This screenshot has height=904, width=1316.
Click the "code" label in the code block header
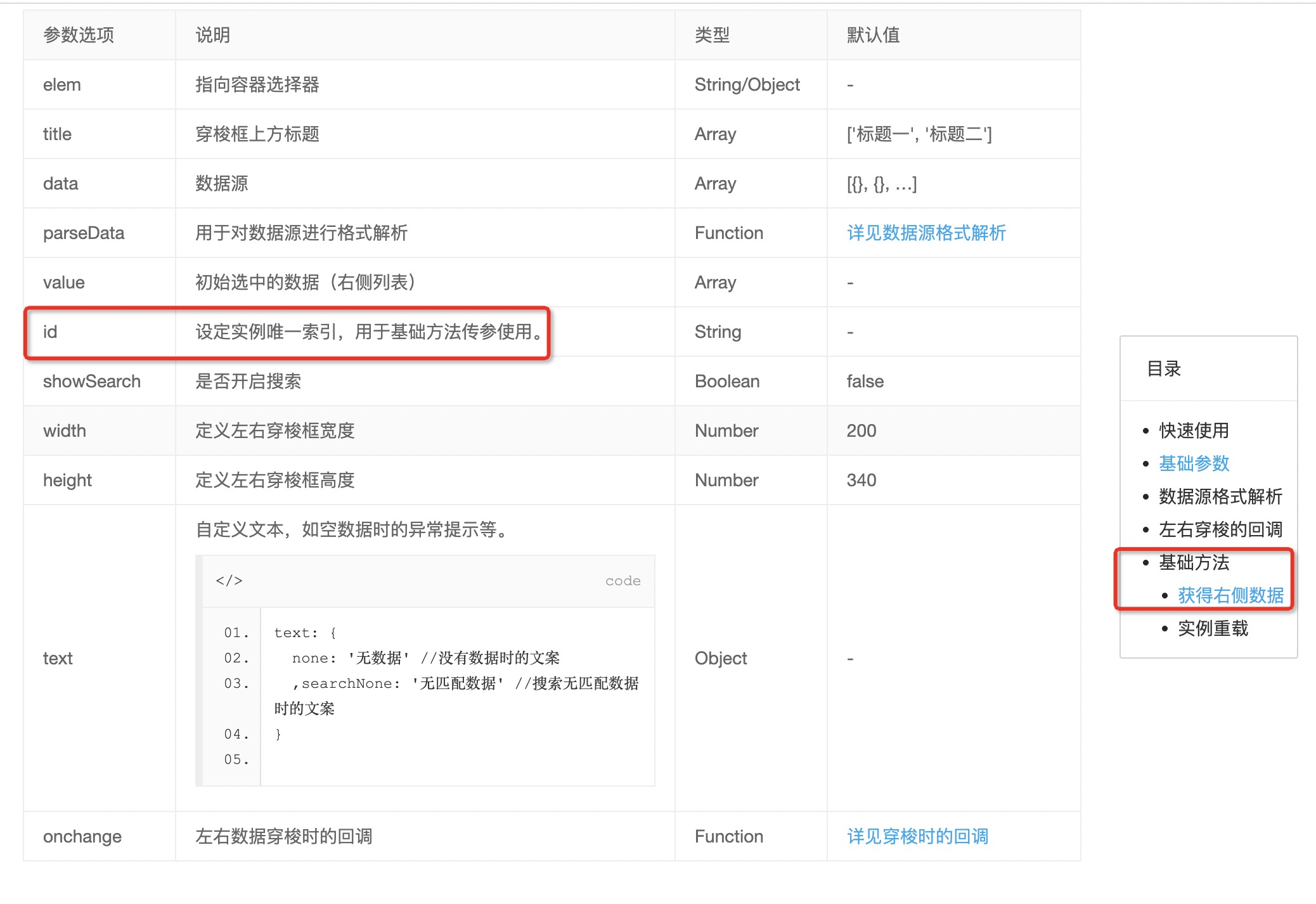(x=623, y=581)
